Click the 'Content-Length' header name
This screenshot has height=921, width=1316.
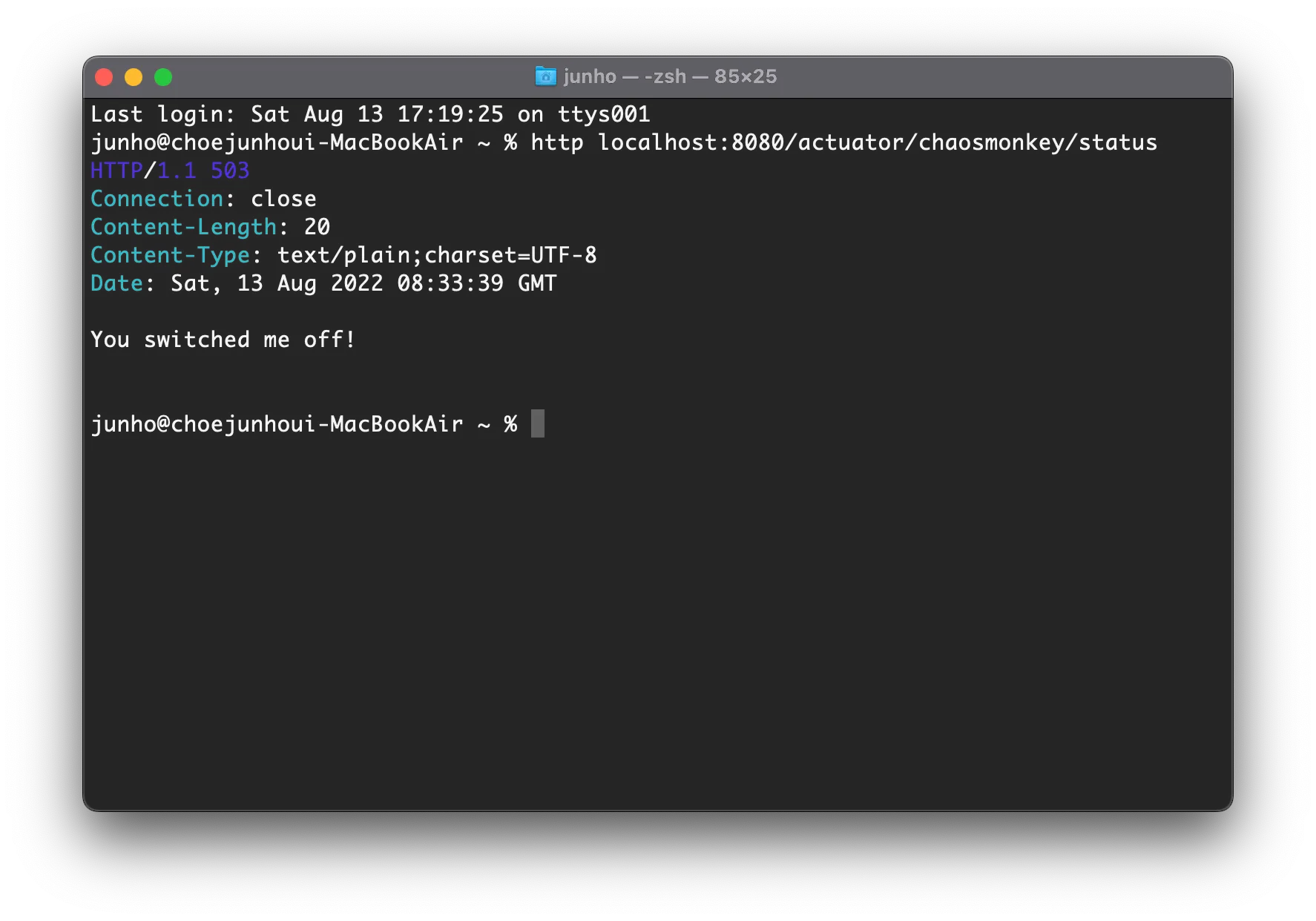(x=183, y=227)
